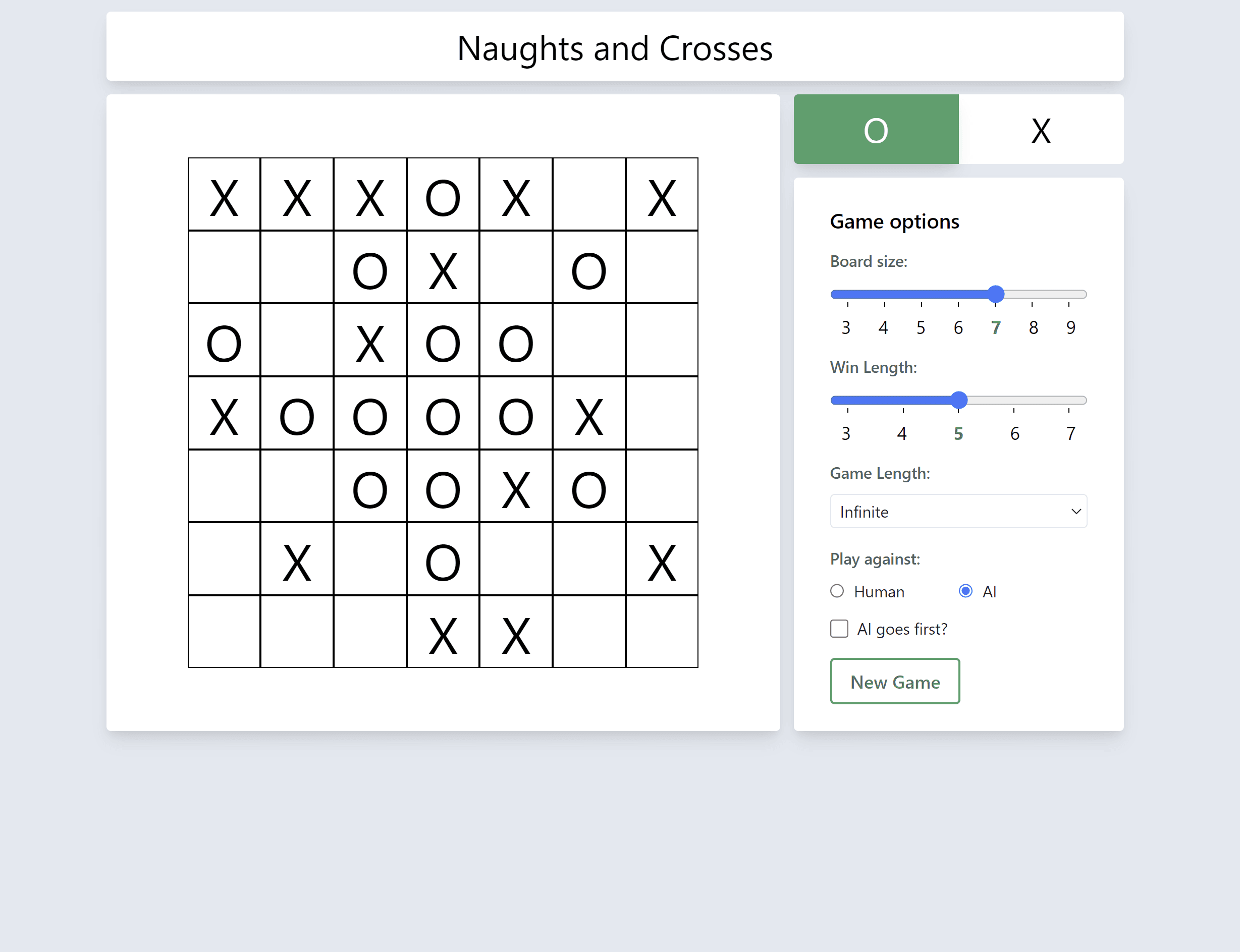Screen dimensions: 1240x952
Task: Enable the 'AI goes first?' checkbox
Action: coord(839,629)
